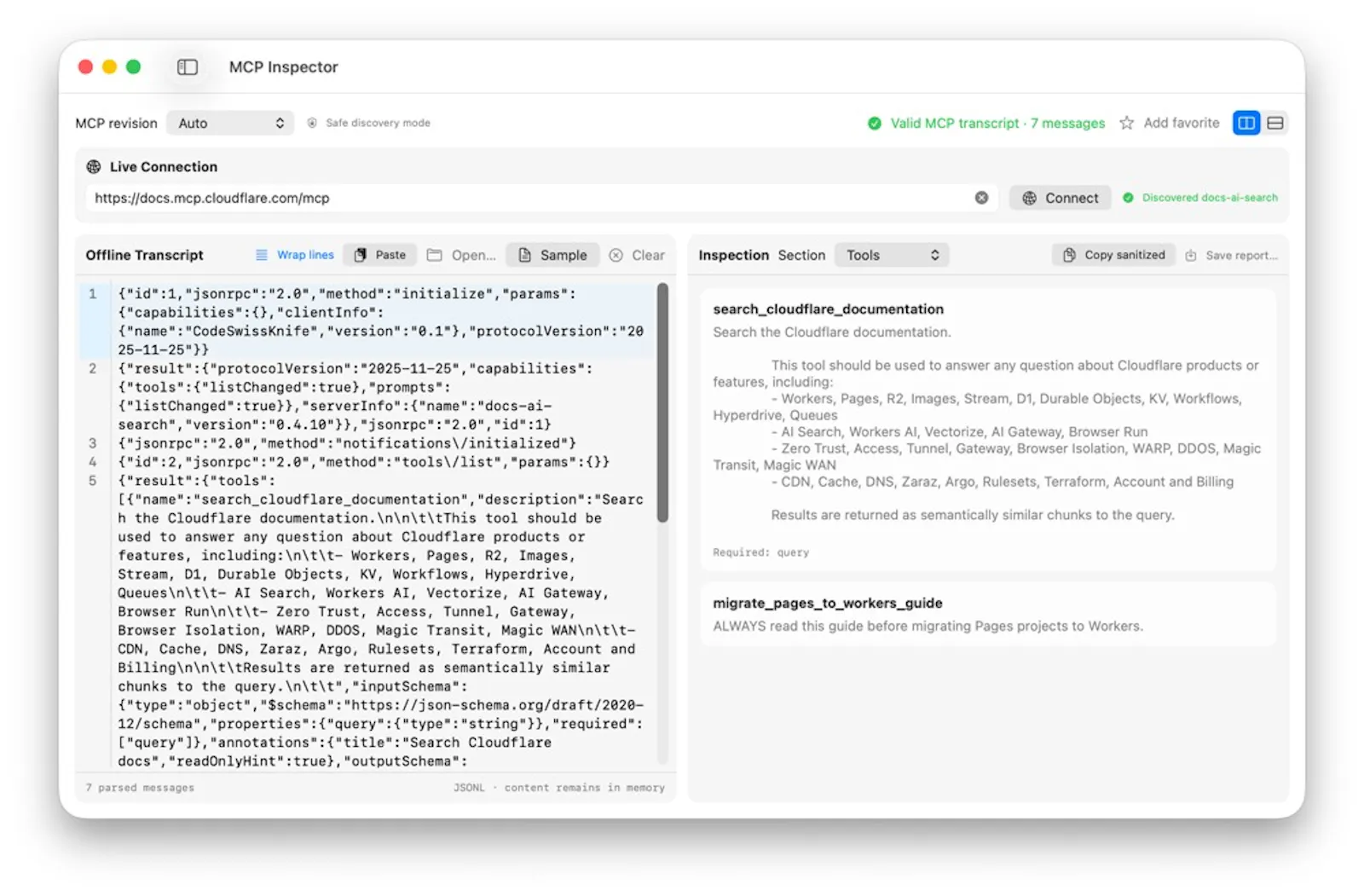
Task: Click the 'Section' label
Action: click(x=801, y=256)
